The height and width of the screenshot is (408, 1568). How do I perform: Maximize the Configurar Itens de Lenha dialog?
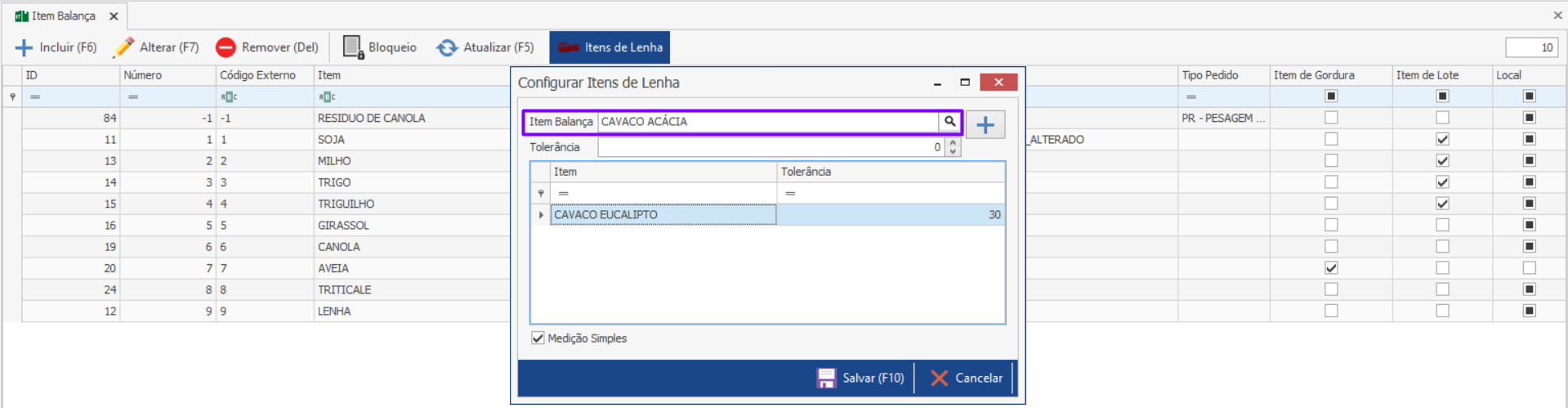(965, 82)
